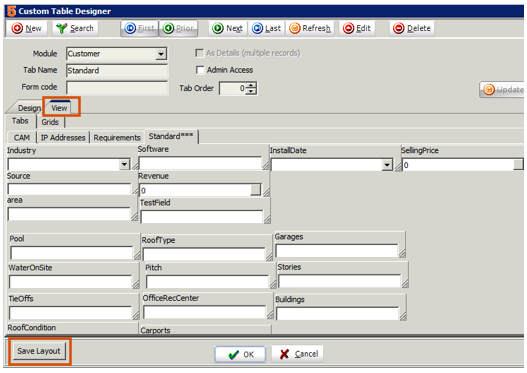Click the Update button

502,90
